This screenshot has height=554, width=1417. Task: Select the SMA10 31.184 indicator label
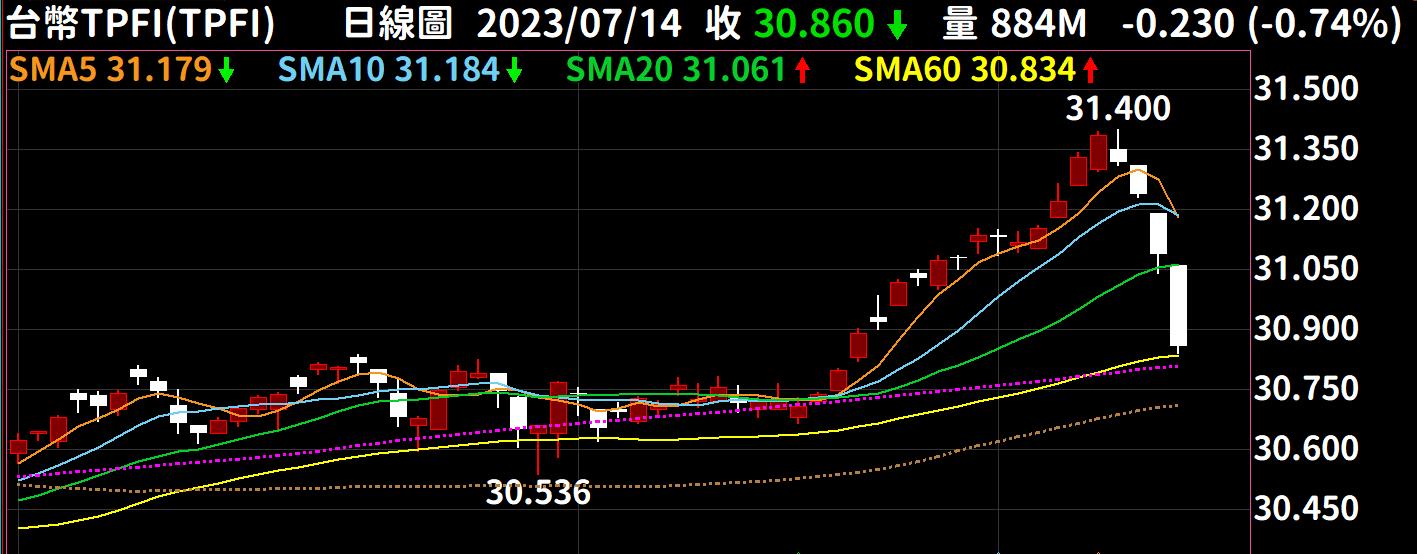coord(390,70)
